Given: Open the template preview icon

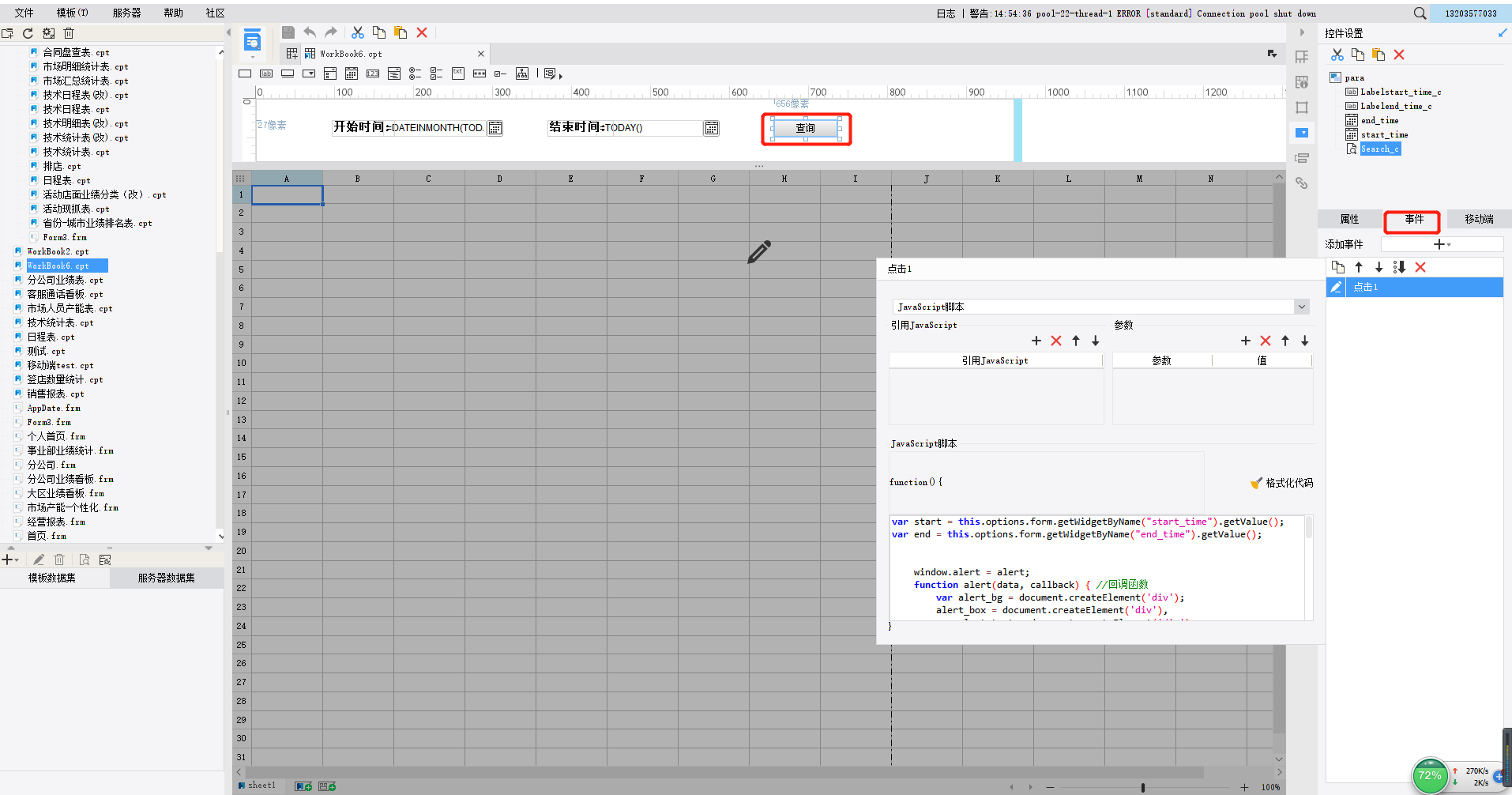Looking at the screenshot, I should 252,40.
